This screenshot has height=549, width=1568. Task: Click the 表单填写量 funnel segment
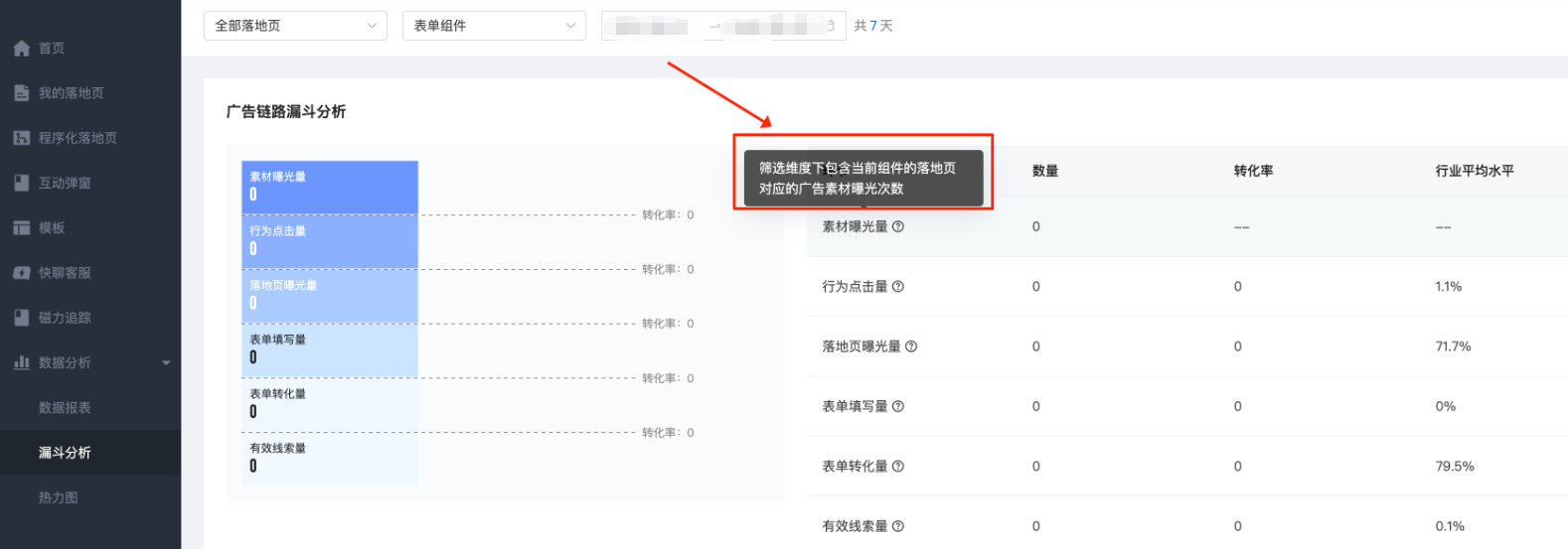pyautogui.click(x=330, y=350)
